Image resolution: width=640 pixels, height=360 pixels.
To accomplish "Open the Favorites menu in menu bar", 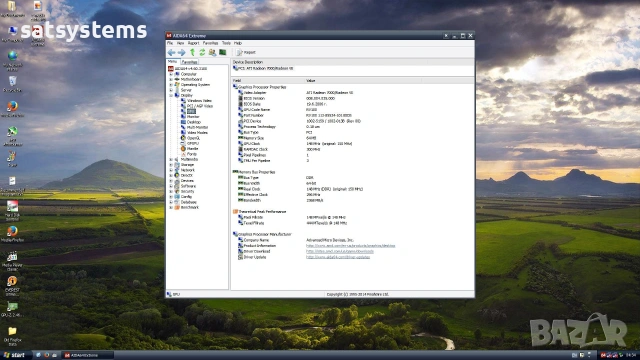I will (x=210, y=43).
